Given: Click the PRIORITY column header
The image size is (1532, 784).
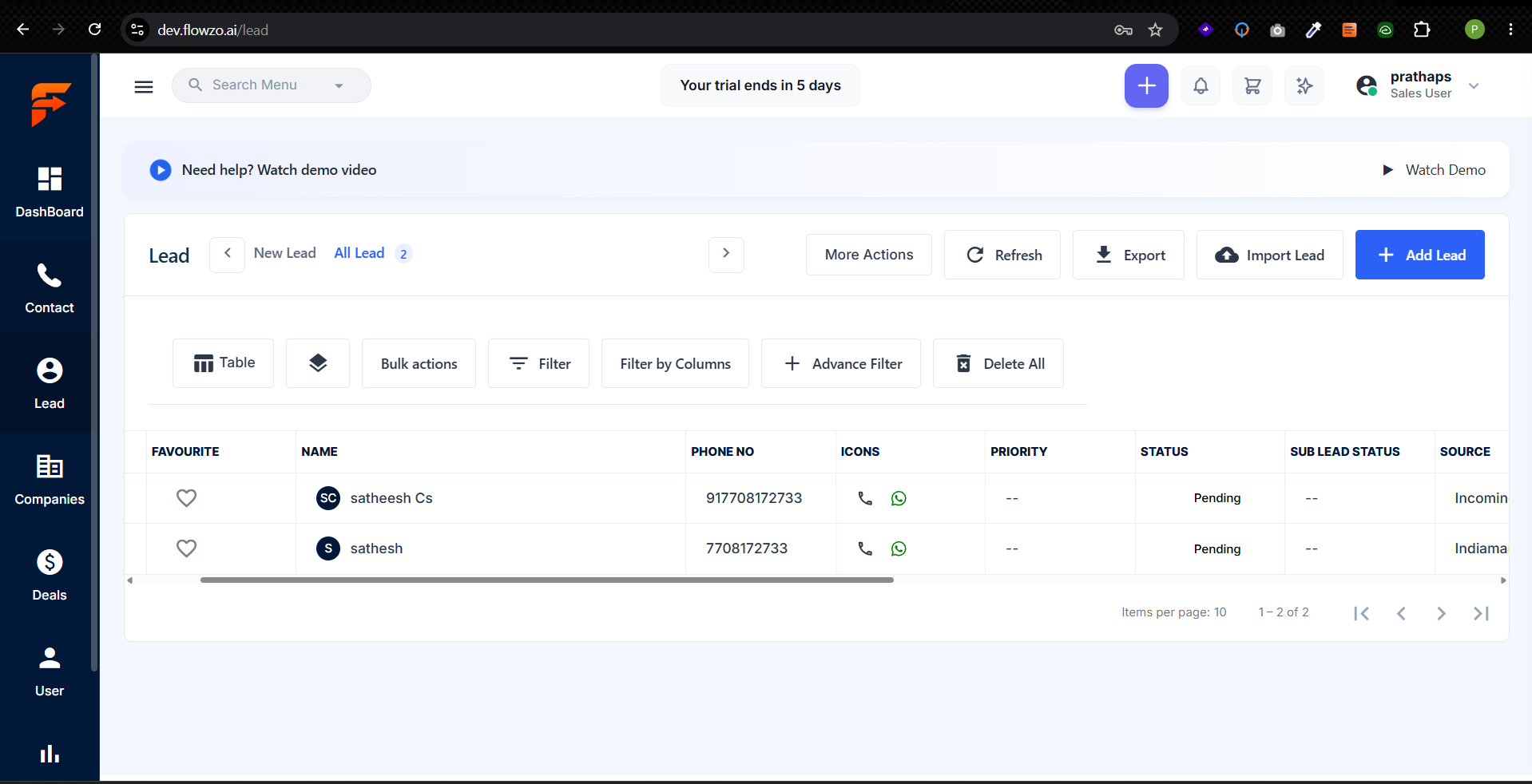Looking at the screenshot, I should click(1018, 452).
